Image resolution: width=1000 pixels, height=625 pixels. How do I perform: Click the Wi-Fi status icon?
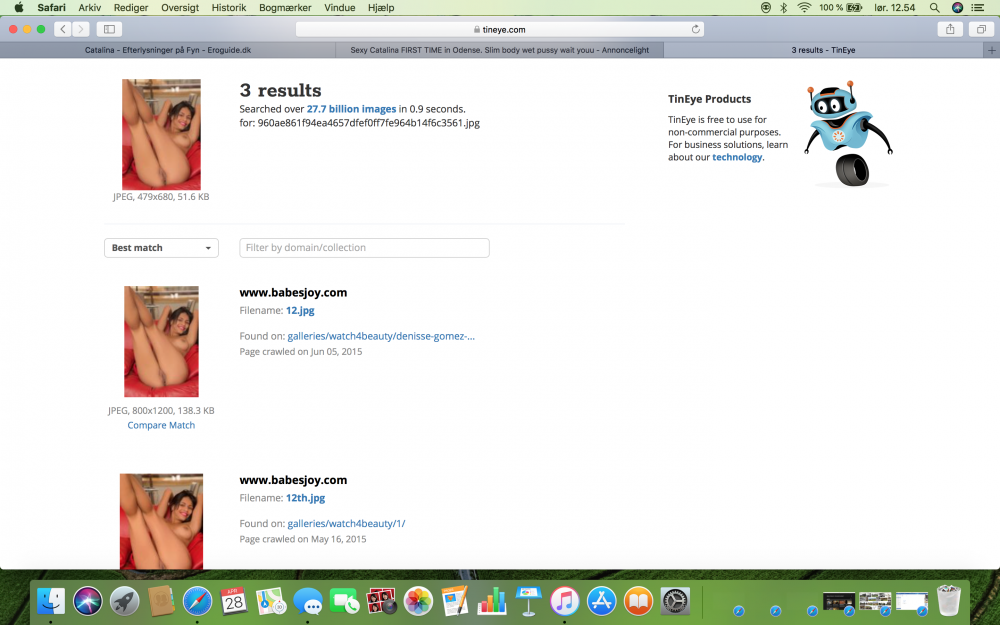point(804,8)
